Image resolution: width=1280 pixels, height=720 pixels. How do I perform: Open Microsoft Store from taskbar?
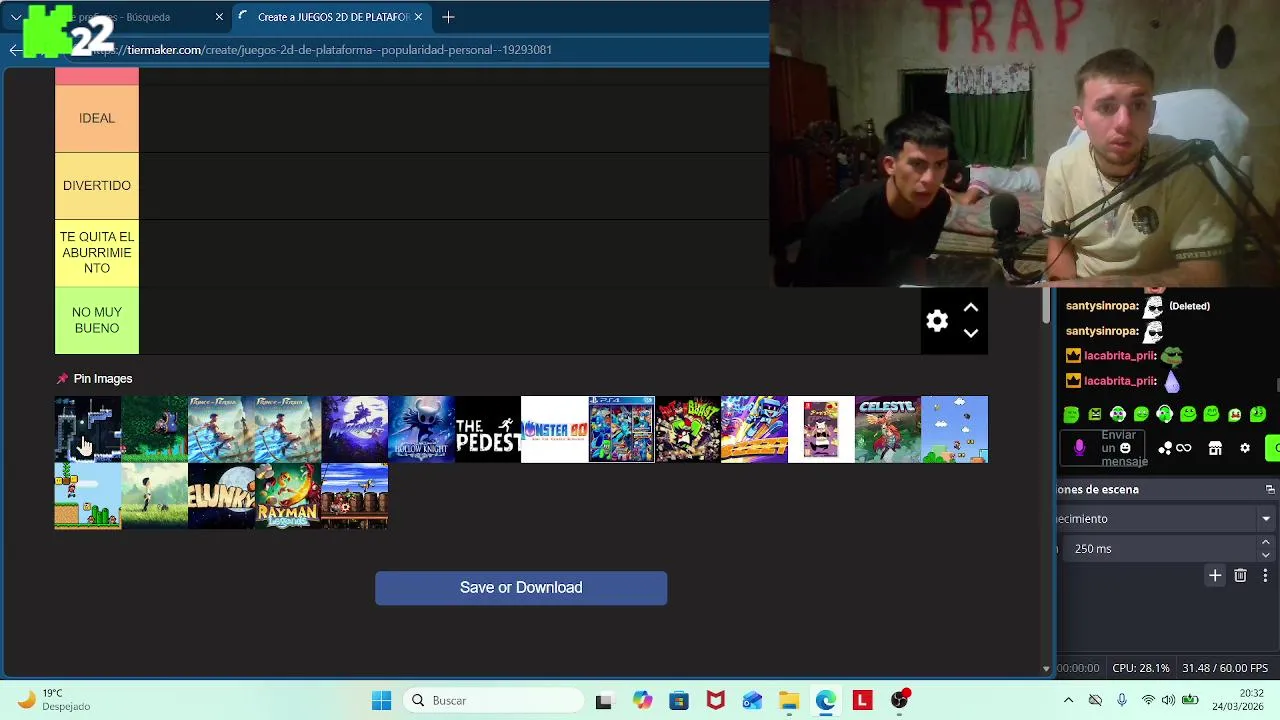click(x=679, y=701)
